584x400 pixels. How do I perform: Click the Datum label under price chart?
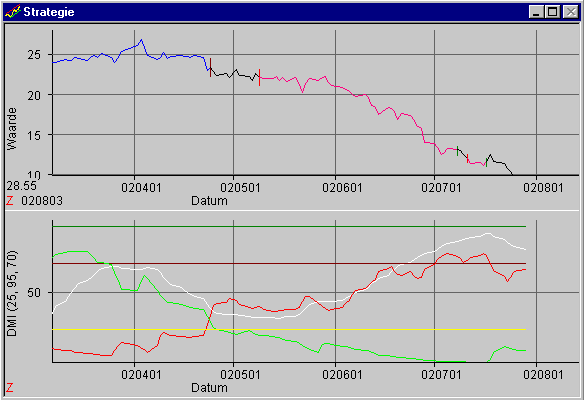click(x=209, y=201)
